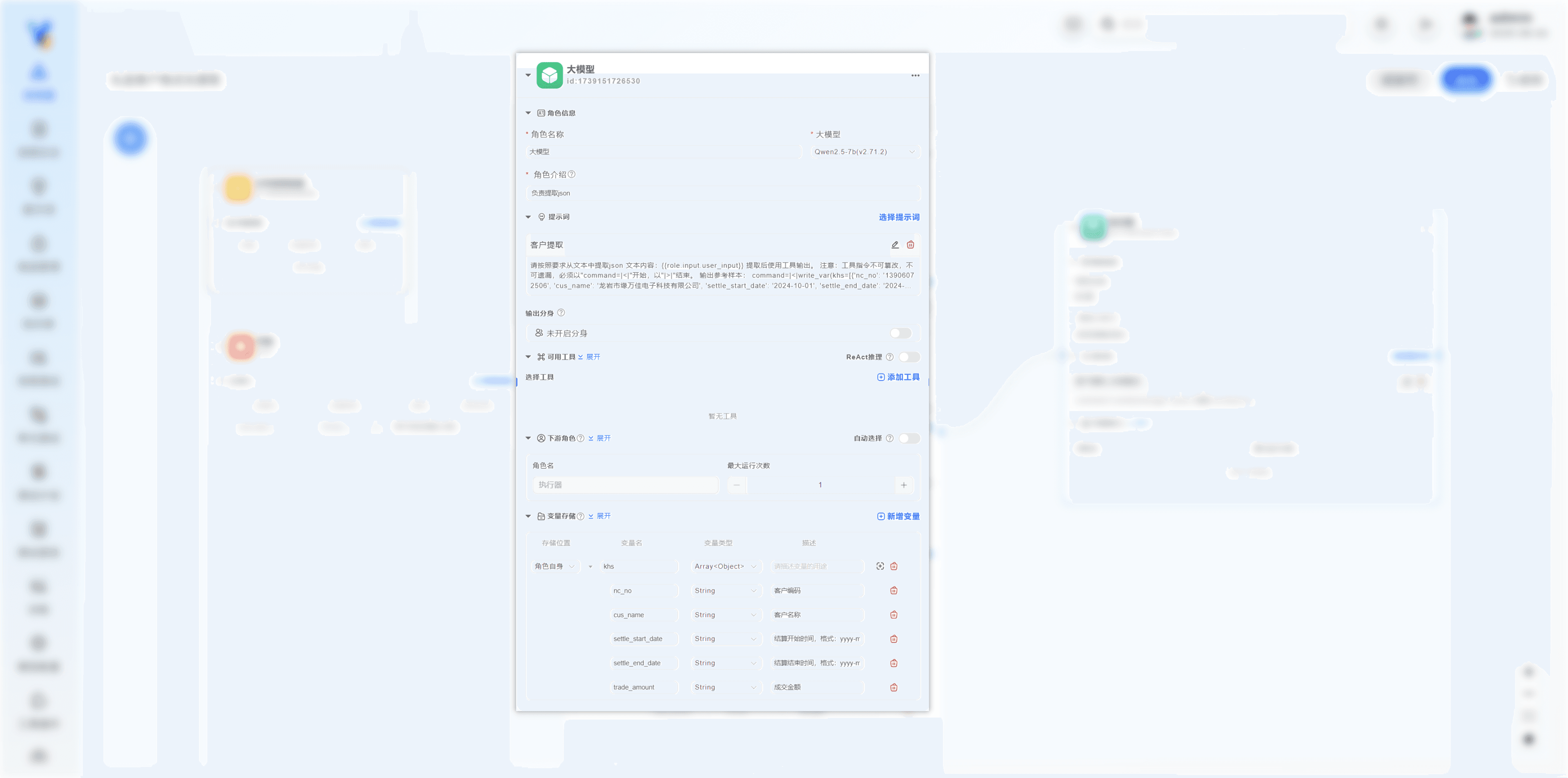Click the help icon beside 角色介绍
The height and width of the screenshot is (778, 1568).
(x=572, y=175)
